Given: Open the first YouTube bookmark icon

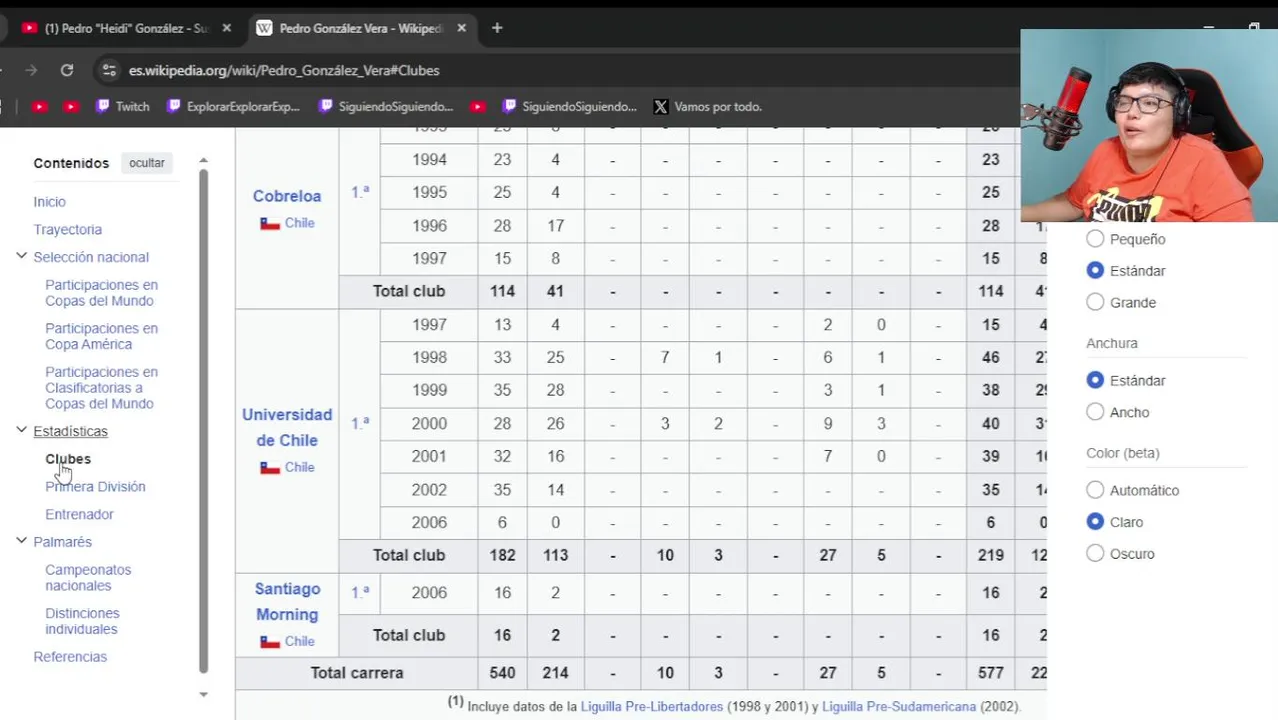Looking at the screenshot, I should [39, 106].
